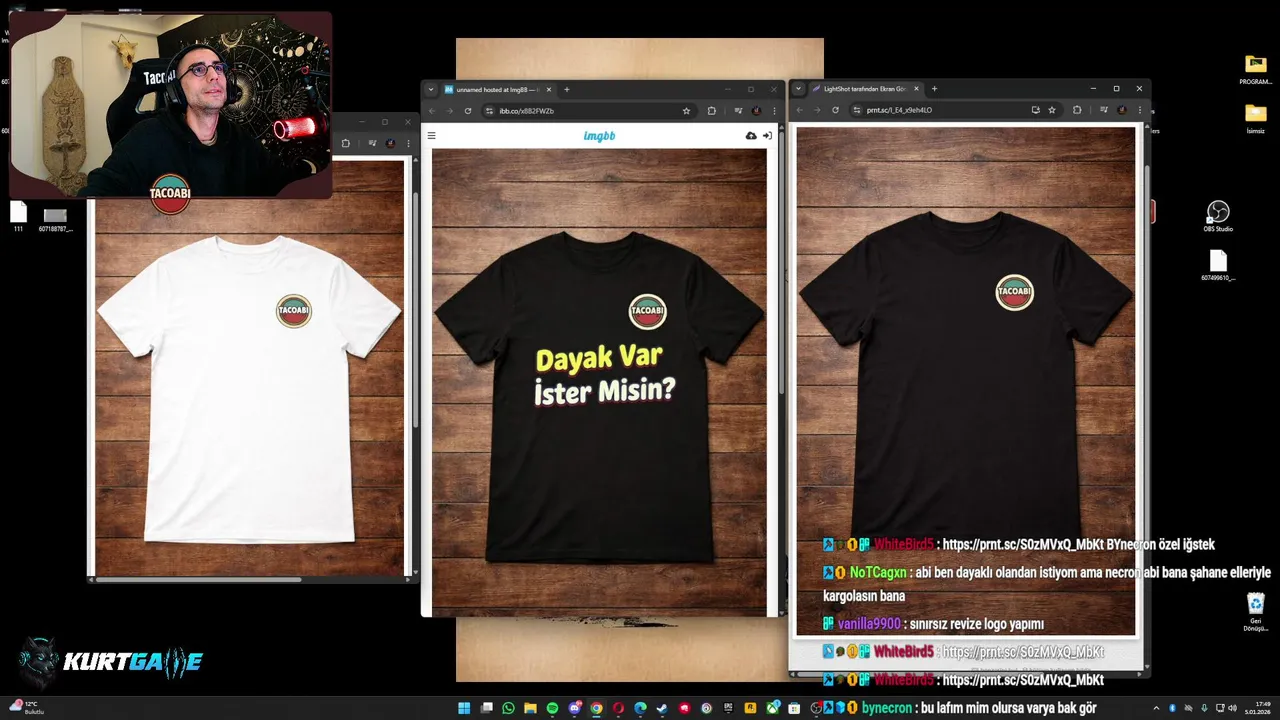1280x720 pixels.
Task: Select the 'İsimsiz' desktop folder
Action: [x=1255, y=118]
